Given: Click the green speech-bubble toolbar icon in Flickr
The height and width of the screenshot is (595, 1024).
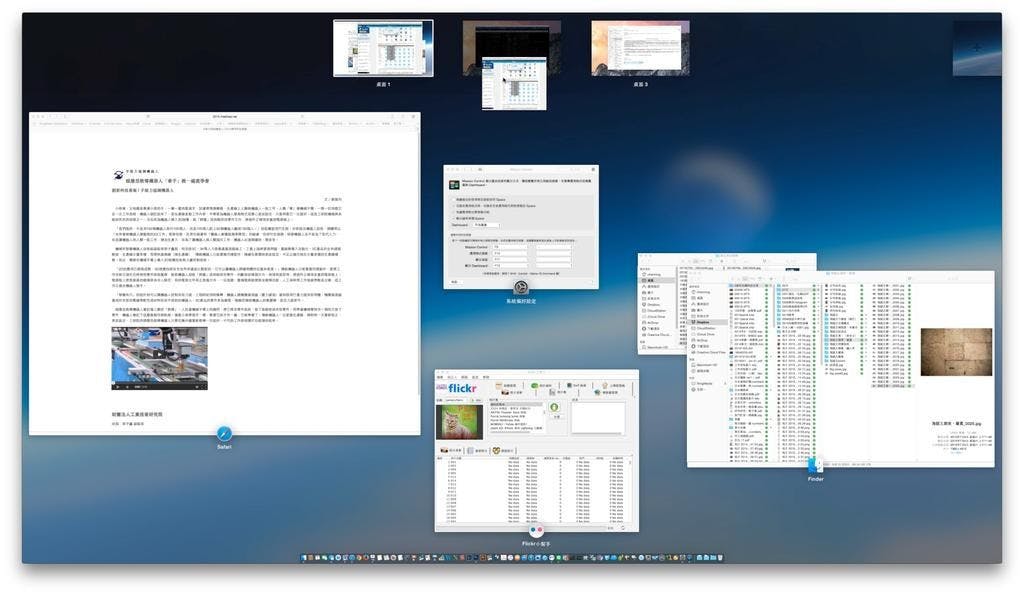Looking at the screenshot, I should 534,385.
